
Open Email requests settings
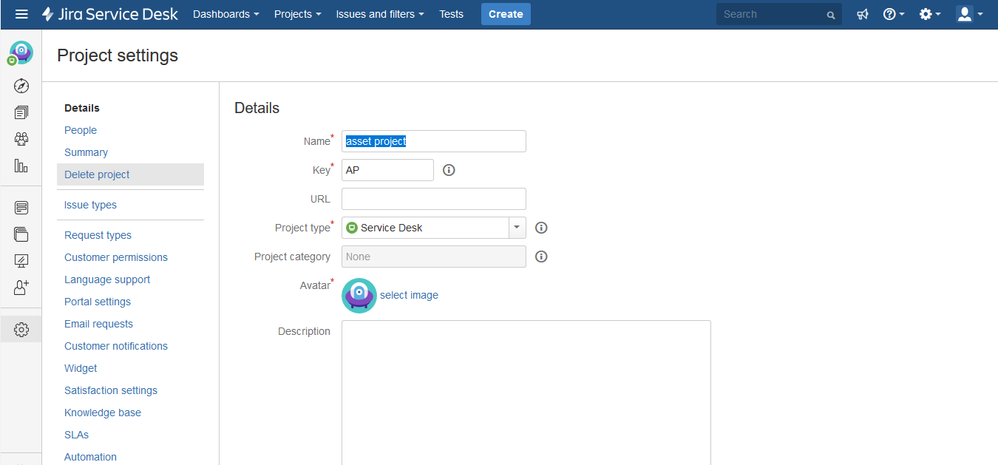tap(99, 324)
